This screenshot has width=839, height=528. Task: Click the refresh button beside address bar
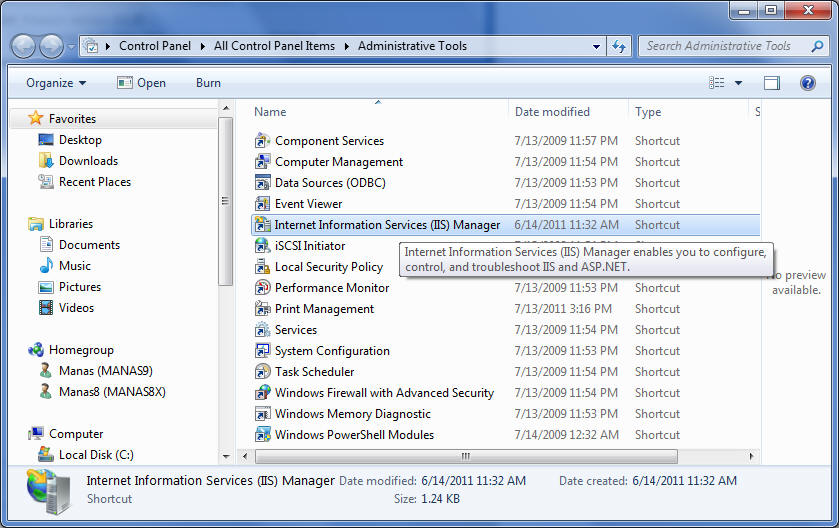click(x=619, y=47)
